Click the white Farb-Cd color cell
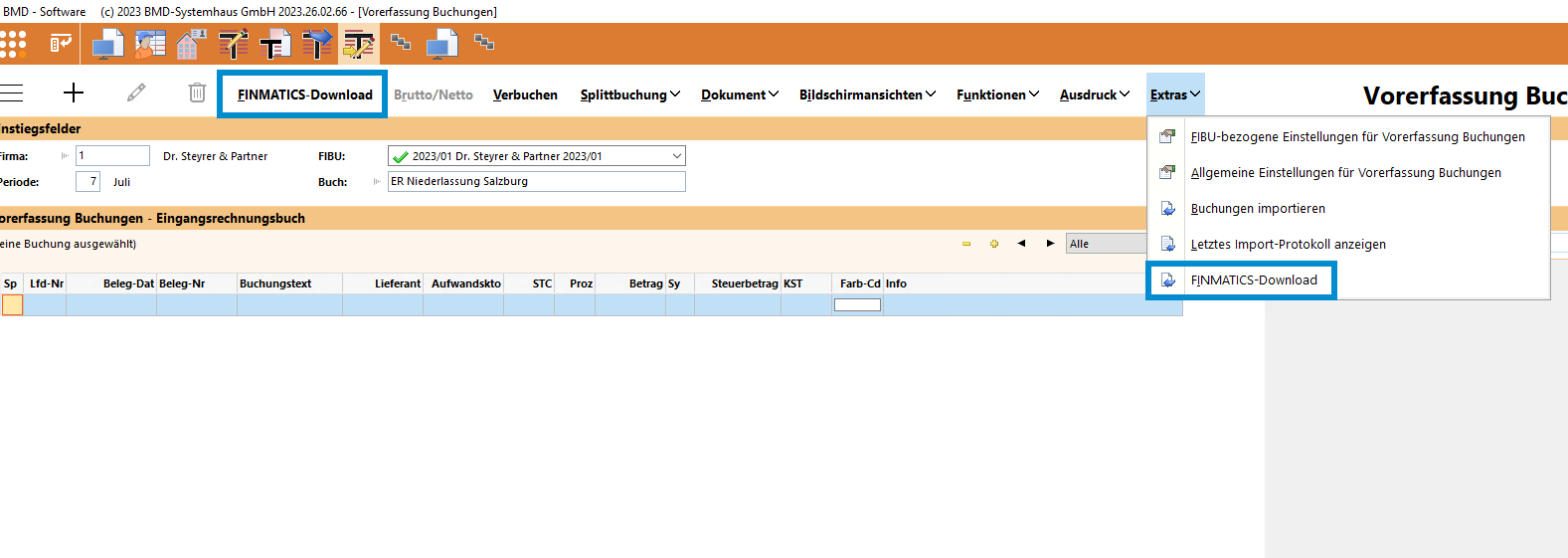This screenshot has height=558, width=1568. 857,305
